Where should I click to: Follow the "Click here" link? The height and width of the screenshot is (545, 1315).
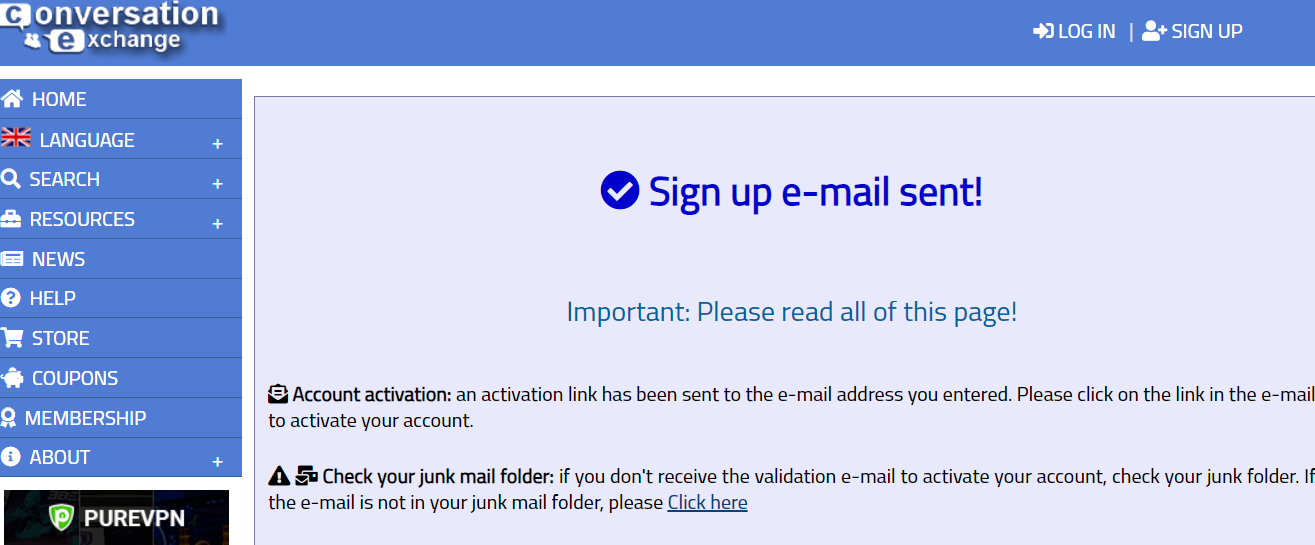coord(707,502)
